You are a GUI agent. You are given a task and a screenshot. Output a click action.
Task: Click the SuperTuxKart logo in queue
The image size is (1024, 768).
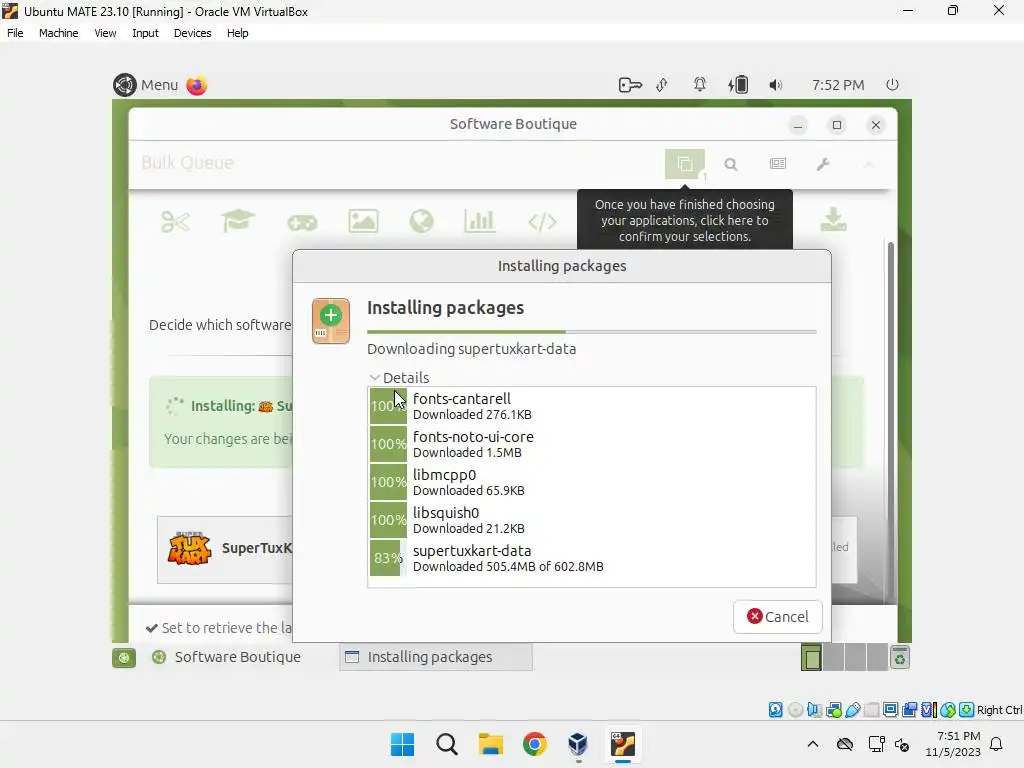click(x=189, y=548)
